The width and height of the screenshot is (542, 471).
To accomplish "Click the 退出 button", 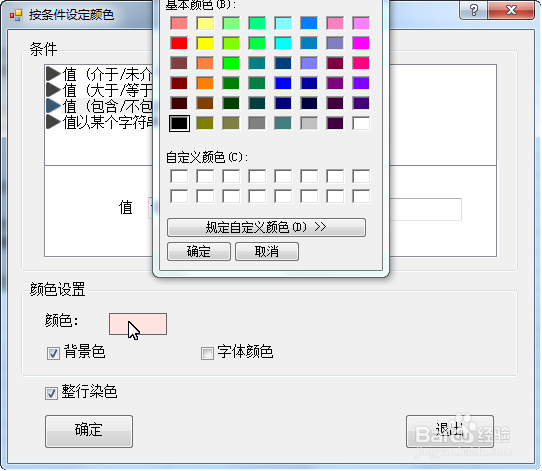I will [450, 431].
